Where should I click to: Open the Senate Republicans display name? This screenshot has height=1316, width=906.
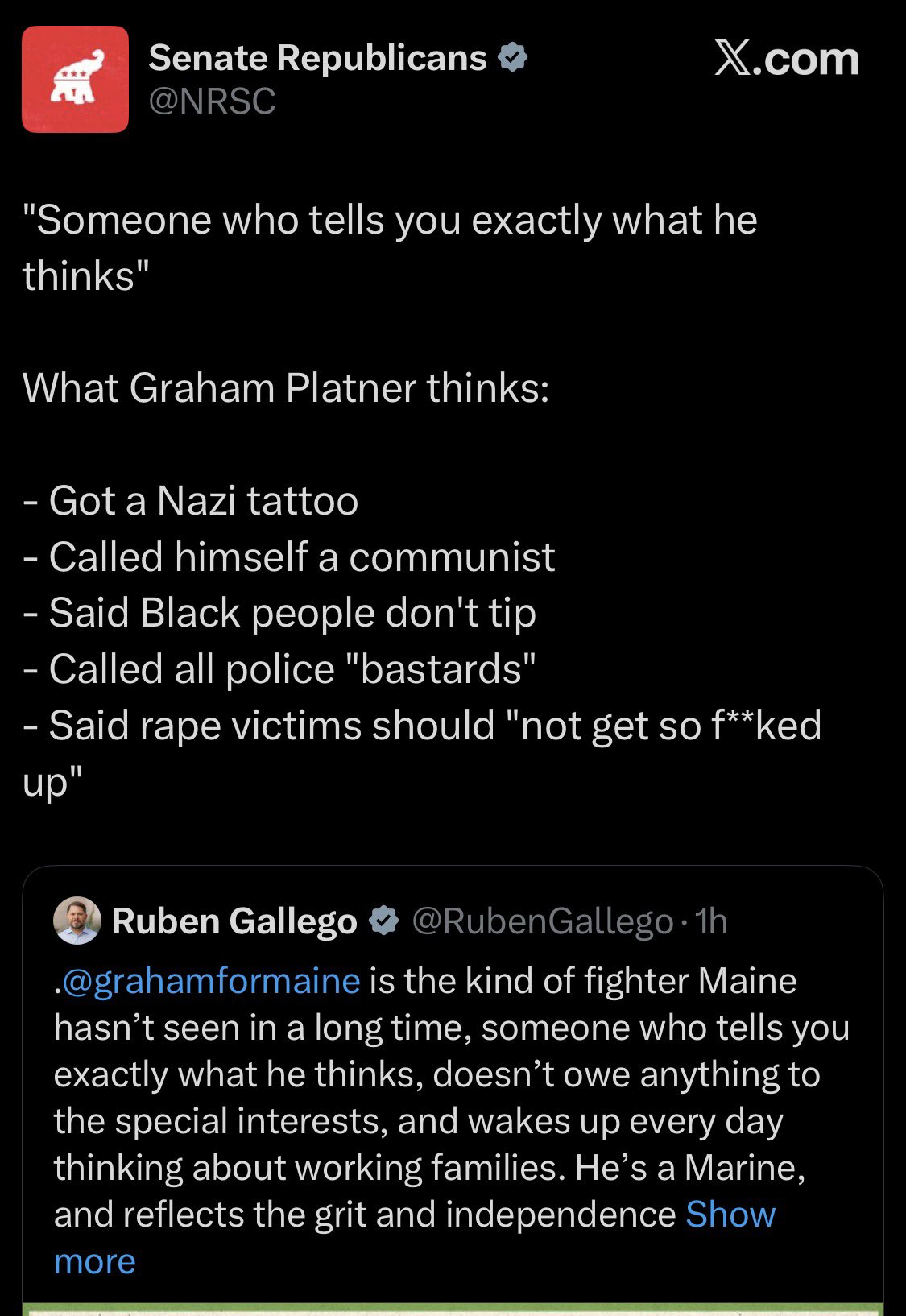pyautogui.click(x=317, y=58)
